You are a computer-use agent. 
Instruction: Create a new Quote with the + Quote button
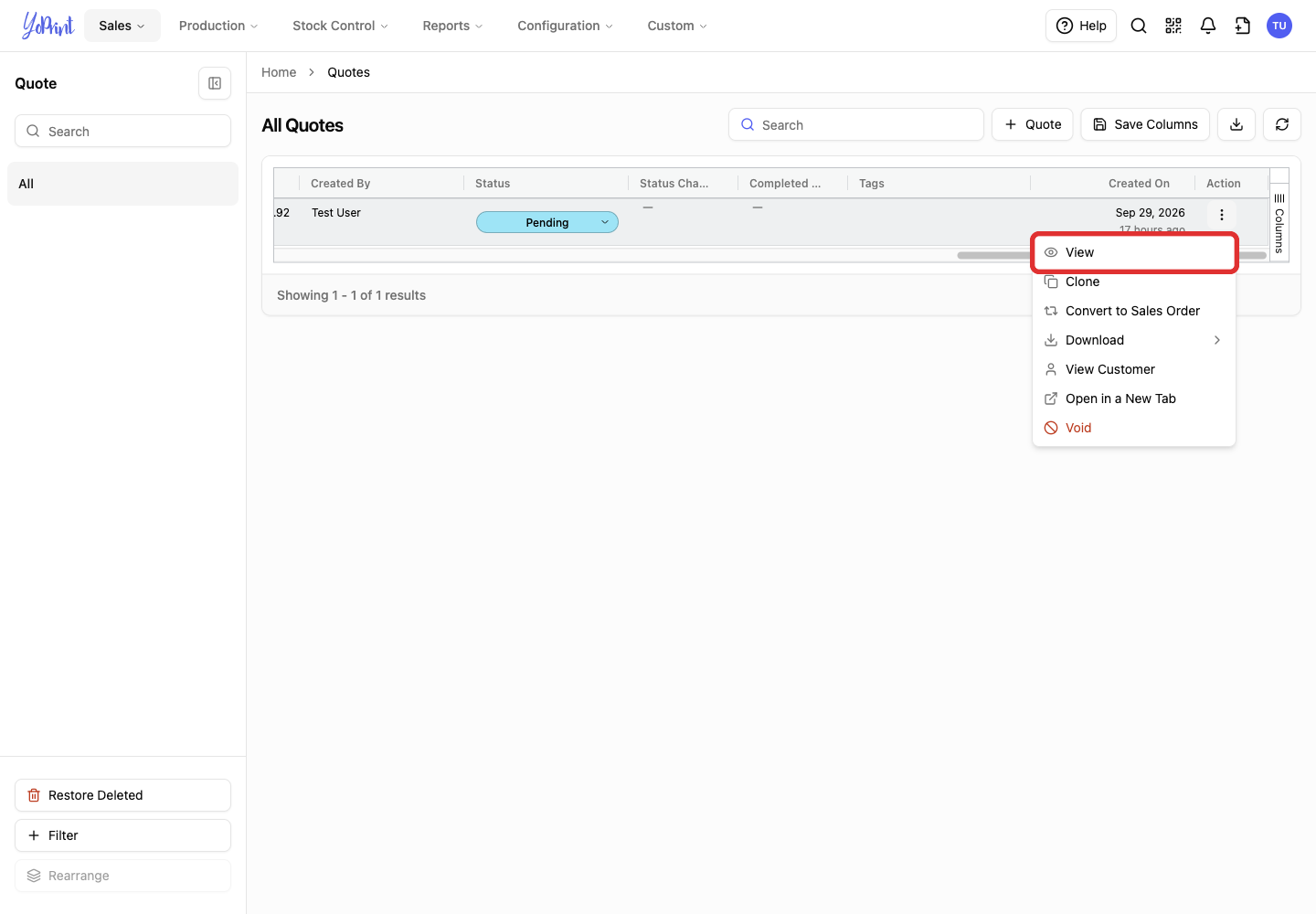(x=1033, y=124)
